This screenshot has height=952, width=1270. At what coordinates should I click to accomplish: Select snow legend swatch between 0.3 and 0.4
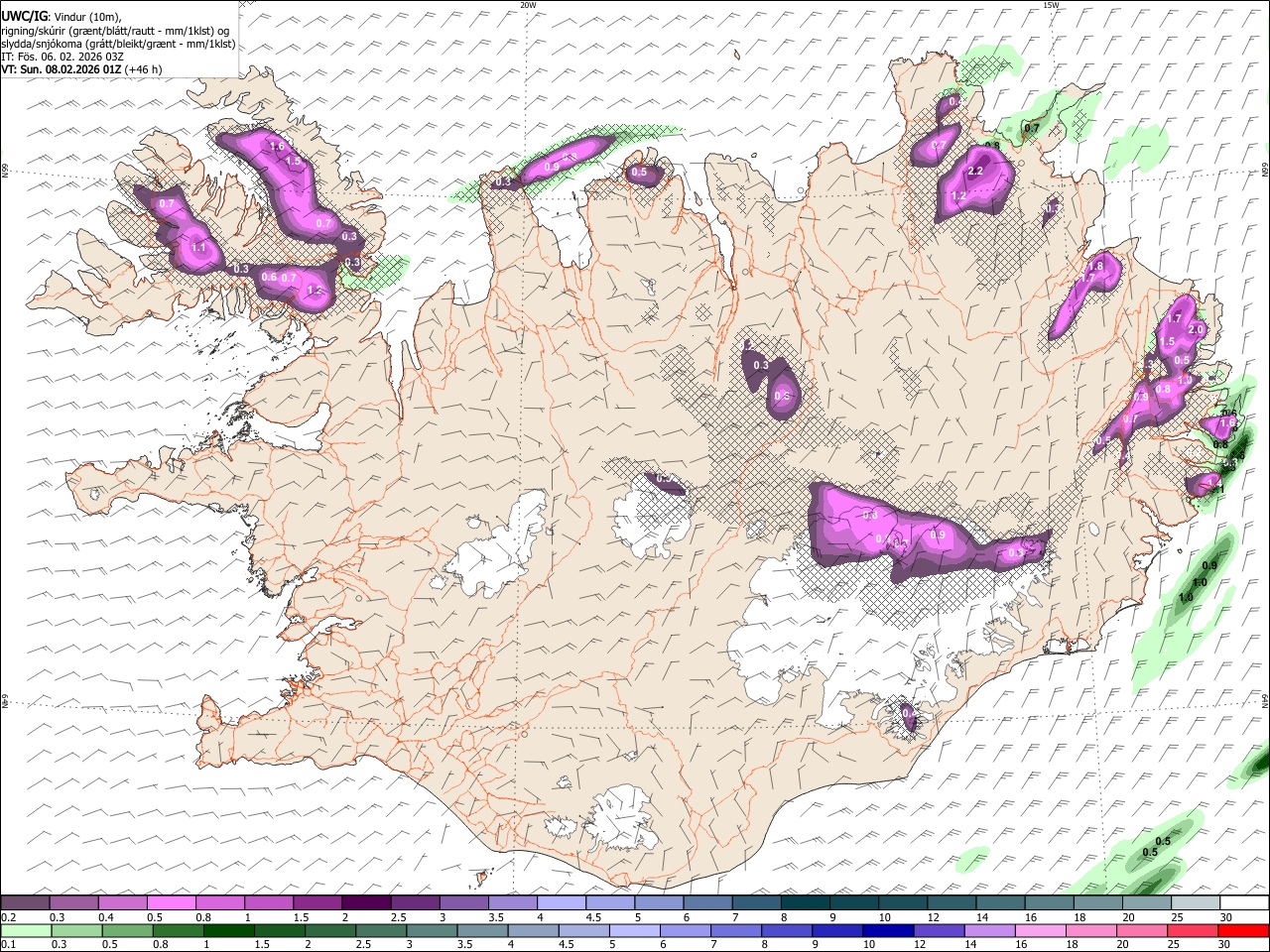click(72, 902)
